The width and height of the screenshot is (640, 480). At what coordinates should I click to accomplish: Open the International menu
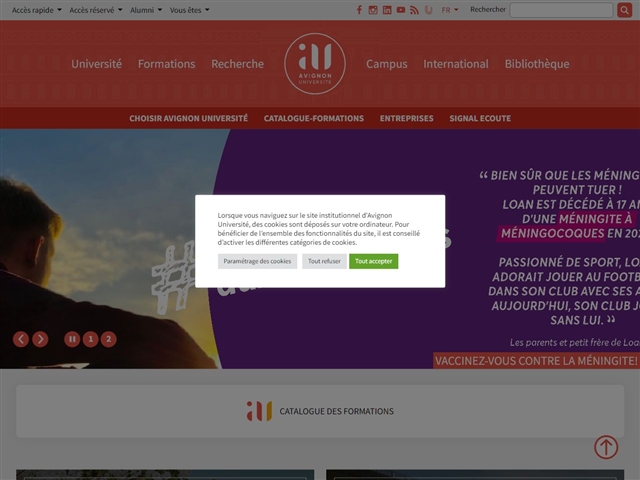pyautogui.click(x=456, y=64)
